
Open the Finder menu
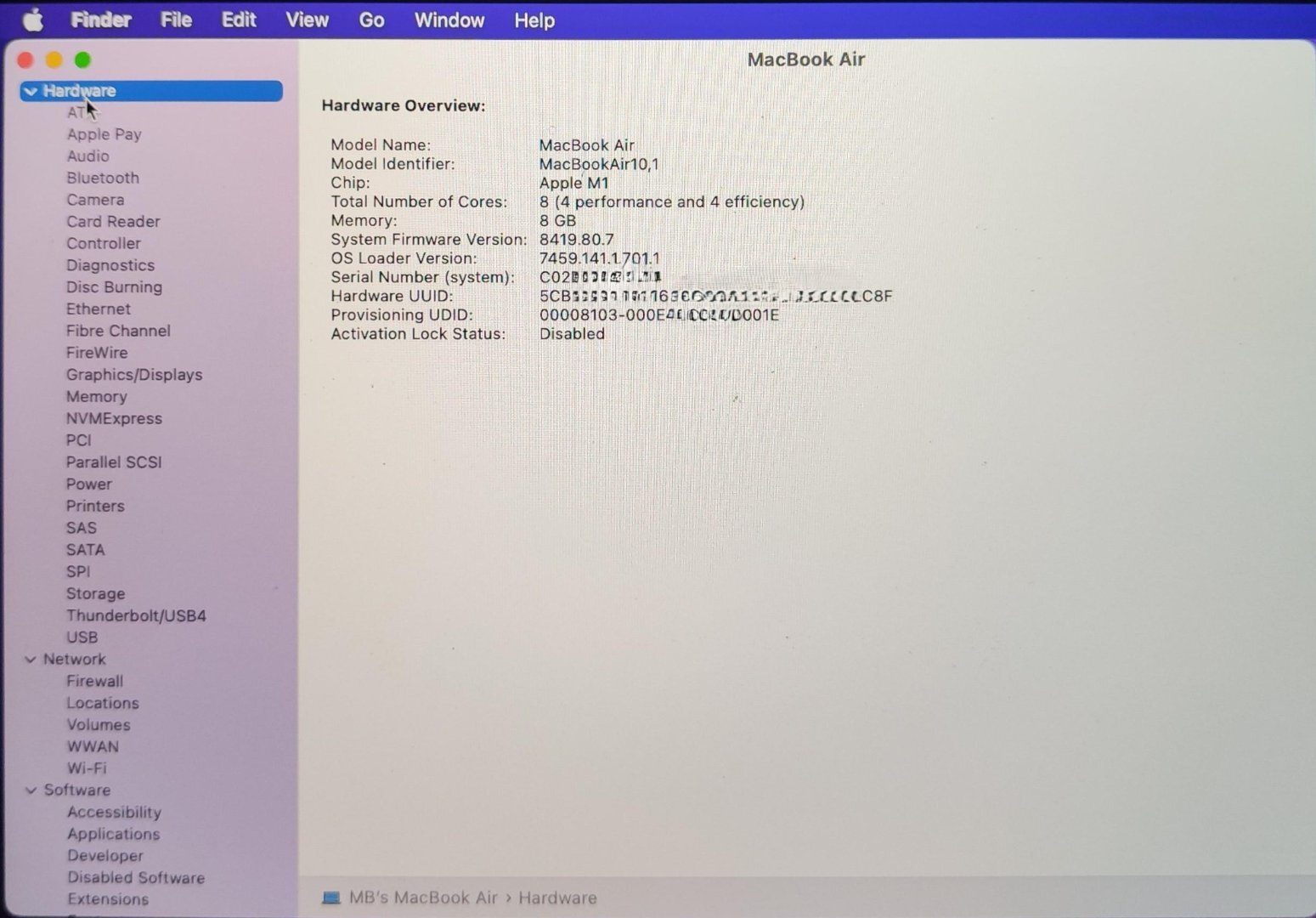100,20
